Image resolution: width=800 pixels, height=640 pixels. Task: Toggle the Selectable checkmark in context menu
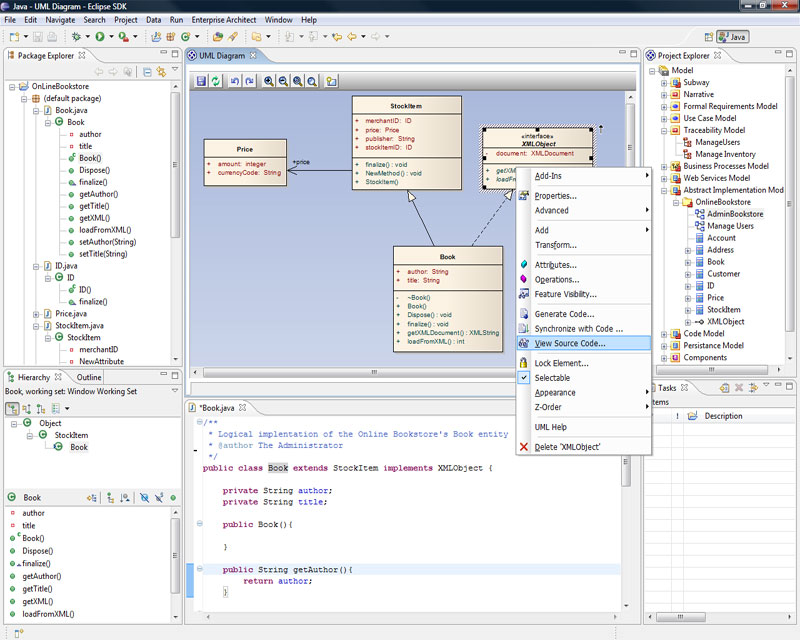click(523, 378)
